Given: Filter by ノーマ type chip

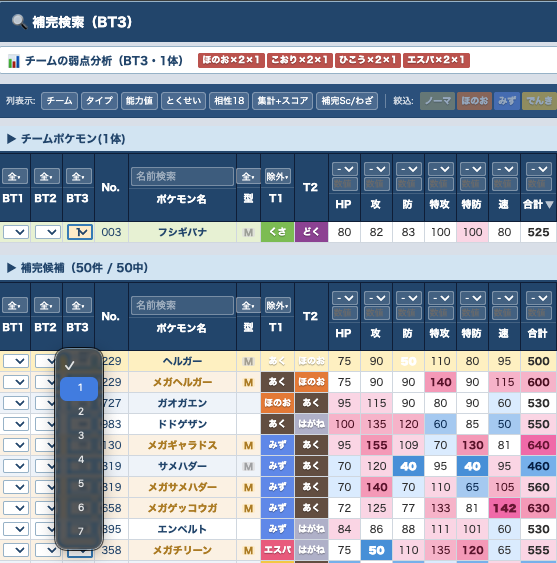Looking at the screenshot, I should tap(437, 101).
